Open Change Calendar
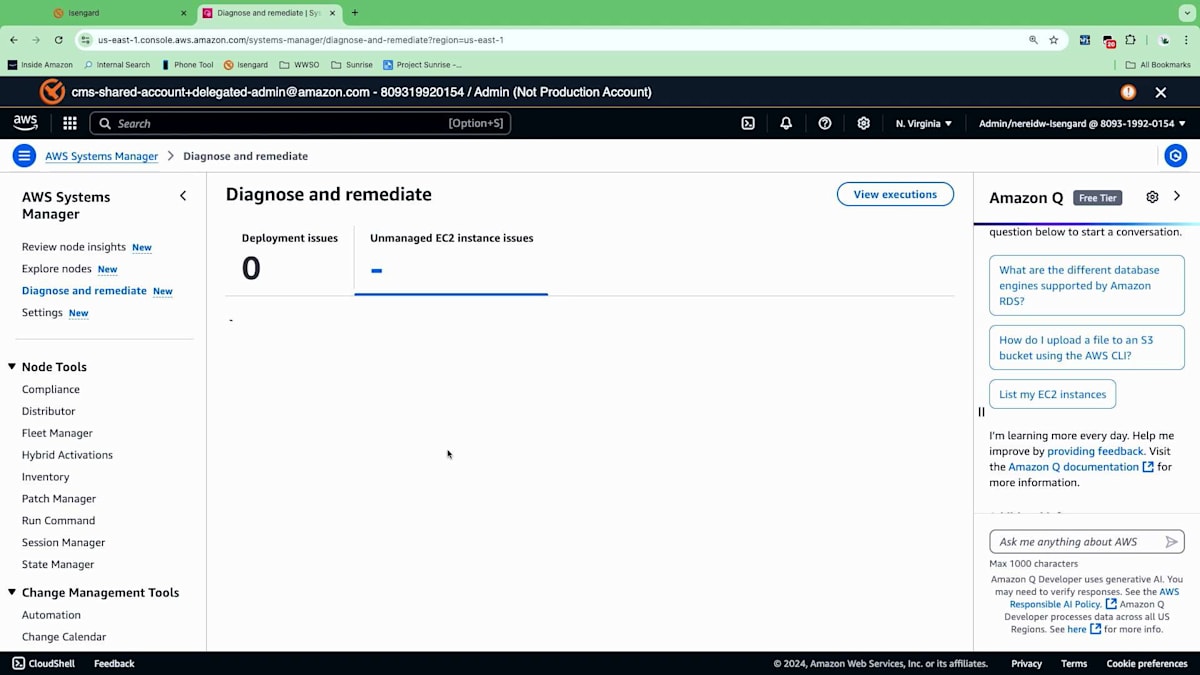1200x675 pixels. pos(64,637)
